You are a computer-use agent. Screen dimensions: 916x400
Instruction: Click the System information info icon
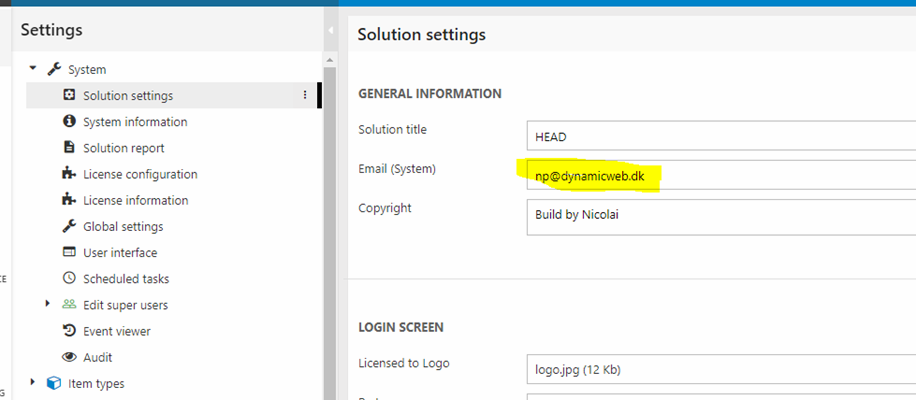[69, 122]
